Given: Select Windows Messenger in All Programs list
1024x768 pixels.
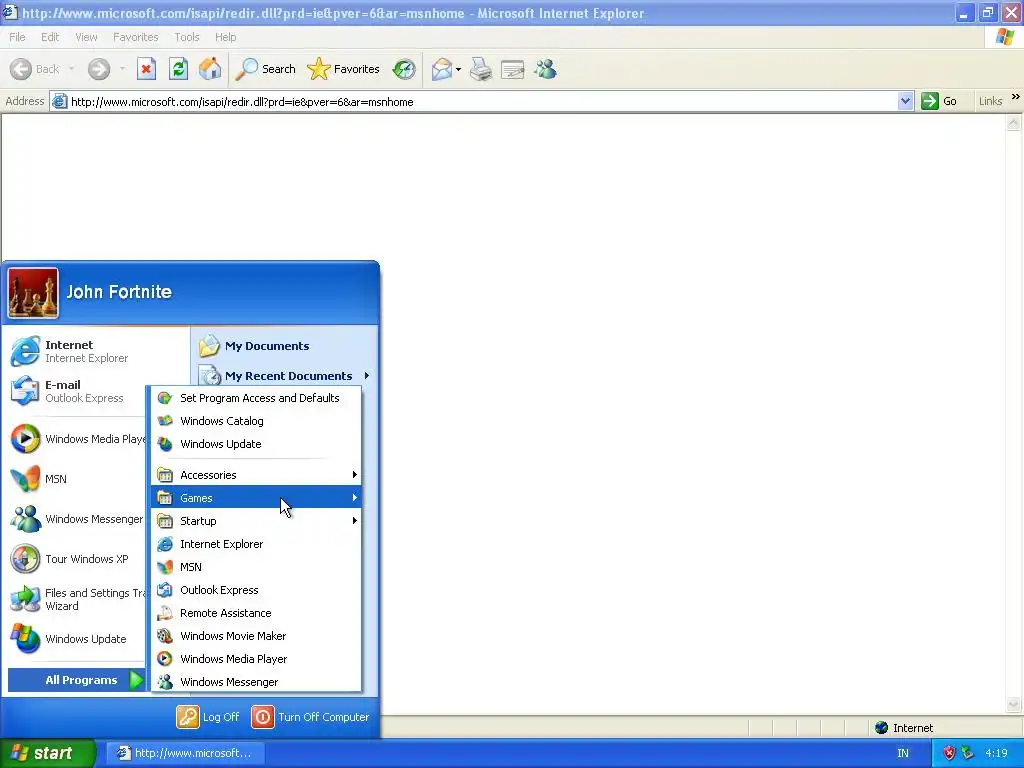Looking at the screenshot, I should 256,682.
